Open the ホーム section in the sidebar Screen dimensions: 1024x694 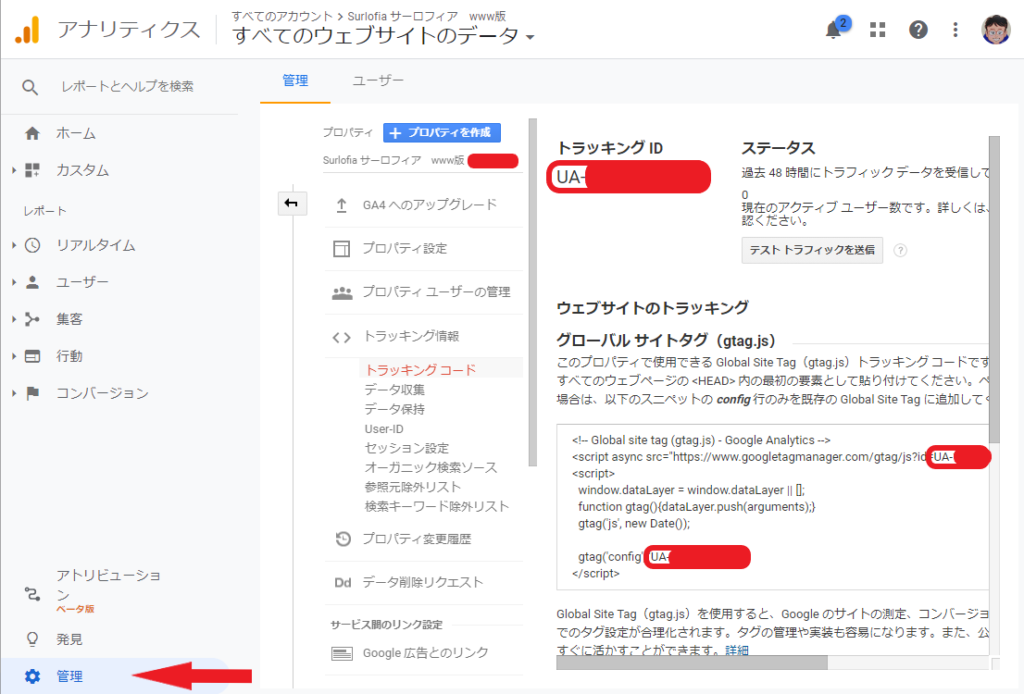[75, 132]
